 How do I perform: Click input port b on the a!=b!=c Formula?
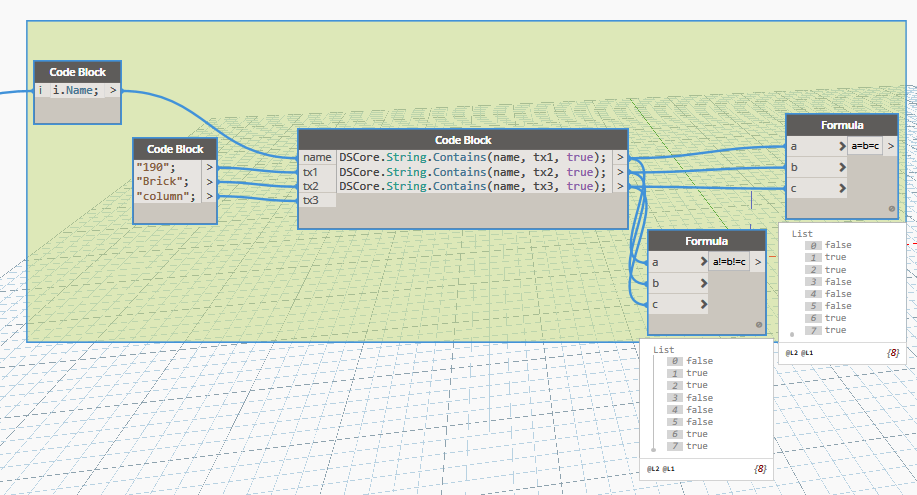click(x=673, y=283)
